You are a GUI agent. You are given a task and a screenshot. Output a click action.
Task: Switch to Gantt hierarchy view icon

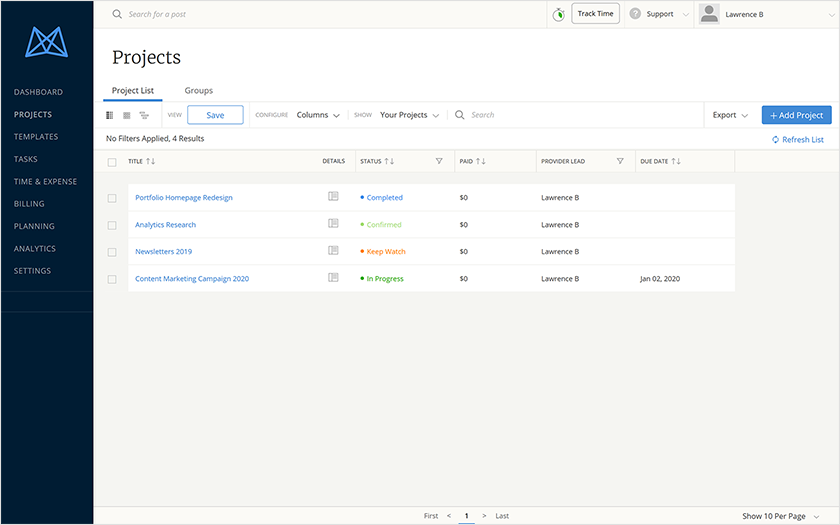(144, 115)
